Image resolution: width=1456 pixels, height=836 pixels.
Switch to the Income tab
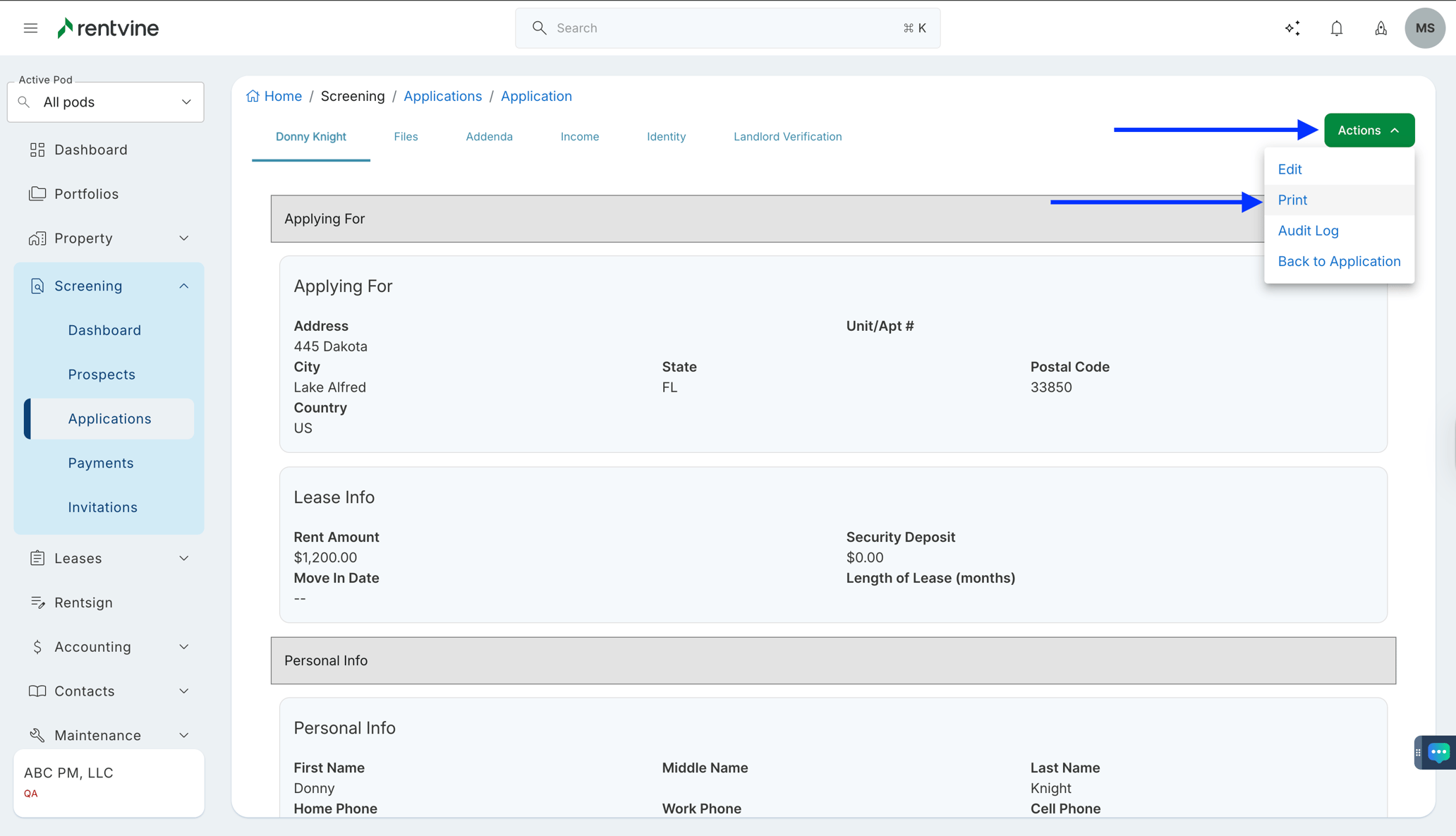coord(579,137)
